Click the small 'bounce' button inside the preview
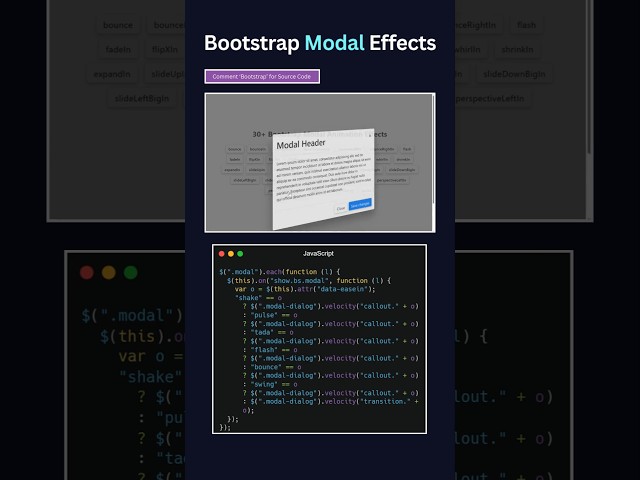Screen dimensions: 640x480 [235, 149]
